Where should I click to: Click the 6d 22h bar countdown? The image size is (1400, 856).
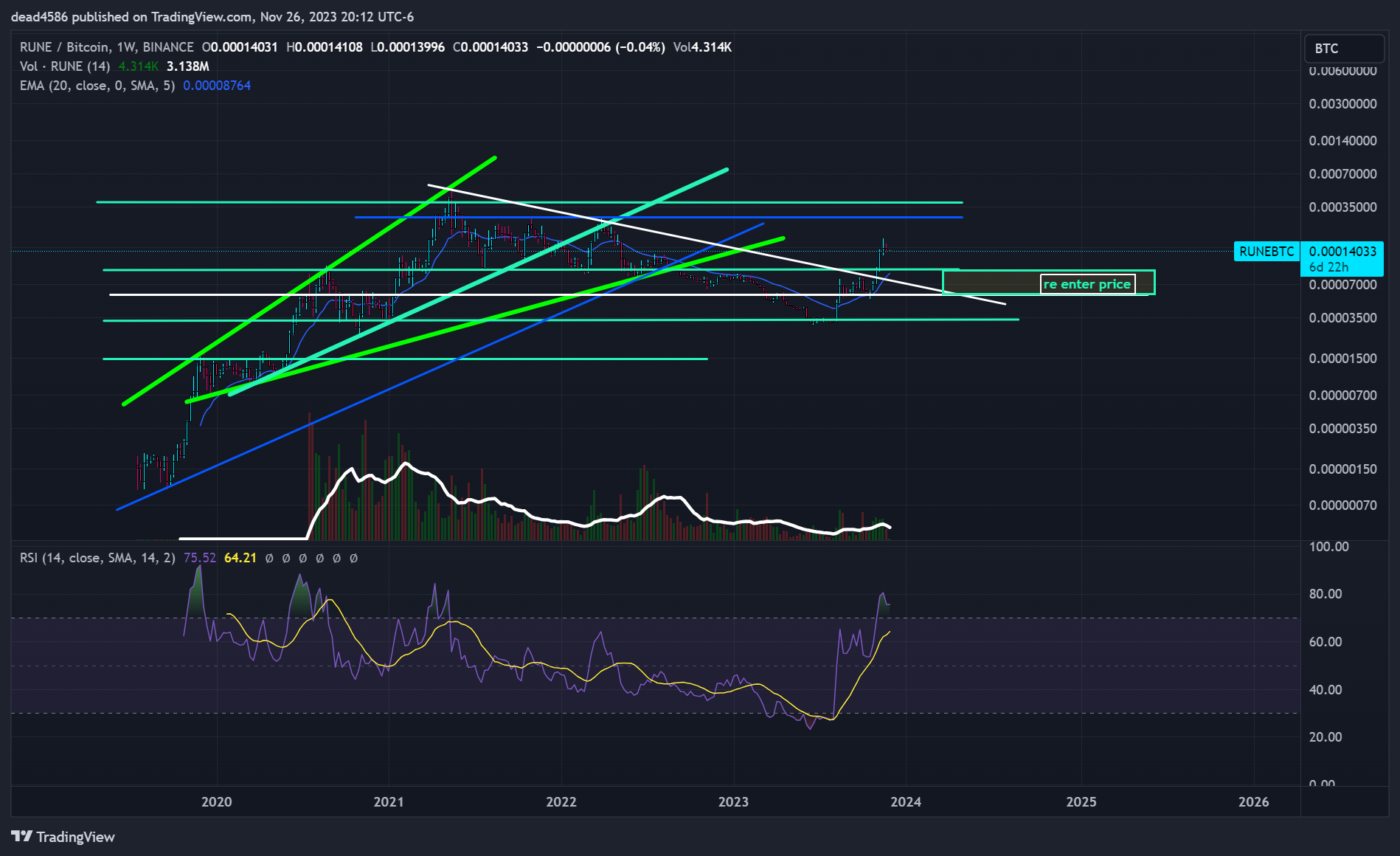(1328, 267)
